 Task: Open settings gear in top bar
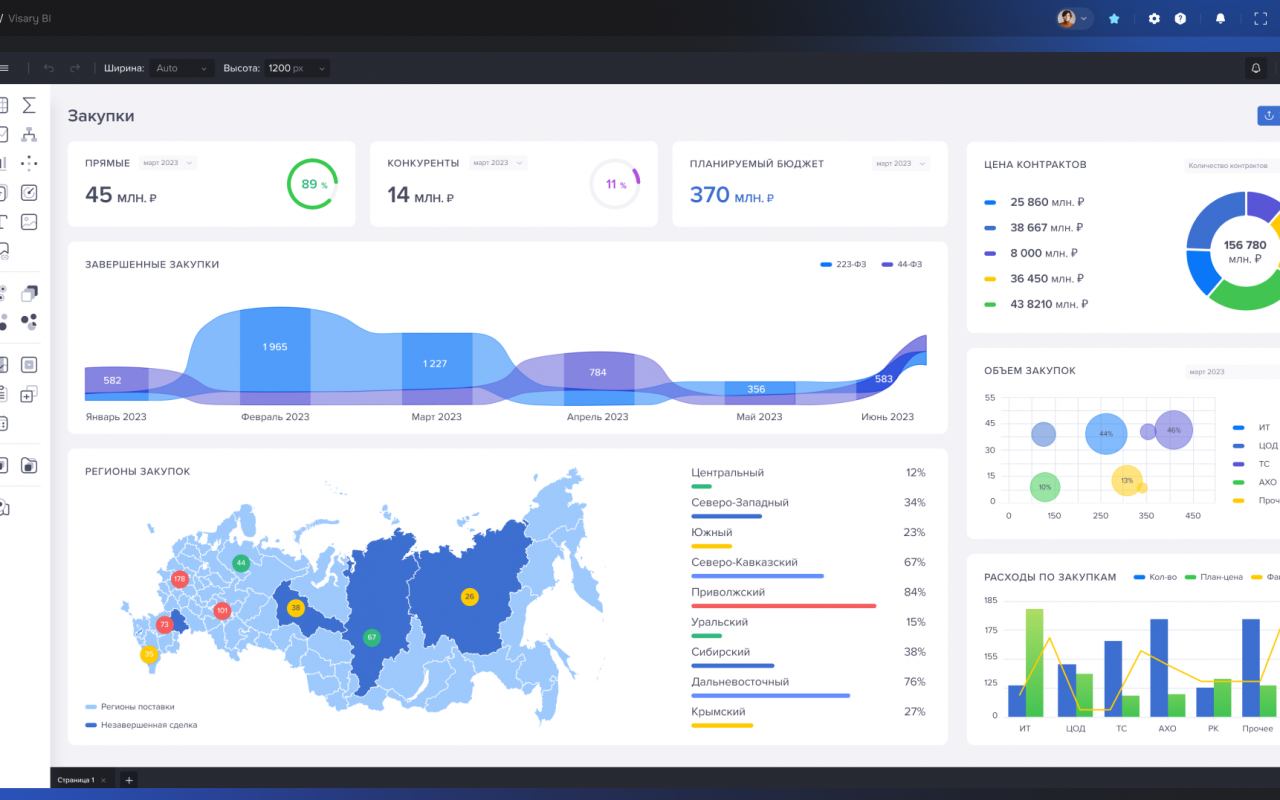point(1154,18)
